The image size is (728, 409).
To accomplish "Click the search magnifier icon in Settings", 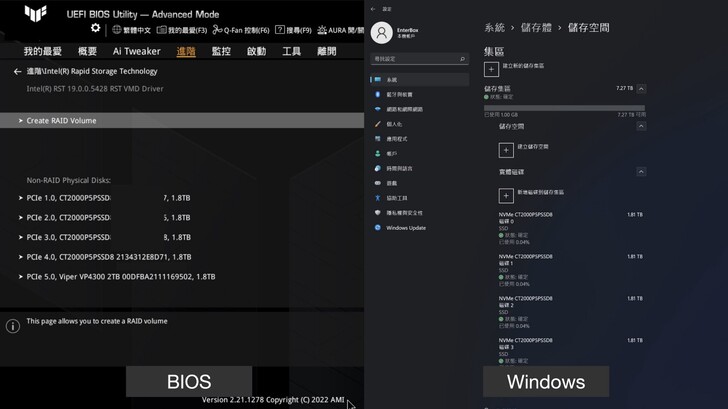I will (462, 59).
